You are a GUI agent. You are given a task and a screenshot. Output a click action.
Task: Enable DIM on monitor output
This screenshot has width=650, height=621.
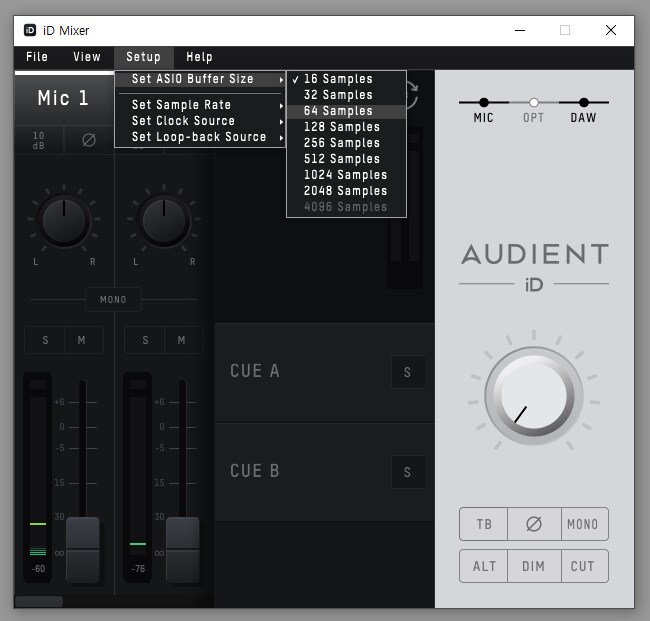(534, 566)
